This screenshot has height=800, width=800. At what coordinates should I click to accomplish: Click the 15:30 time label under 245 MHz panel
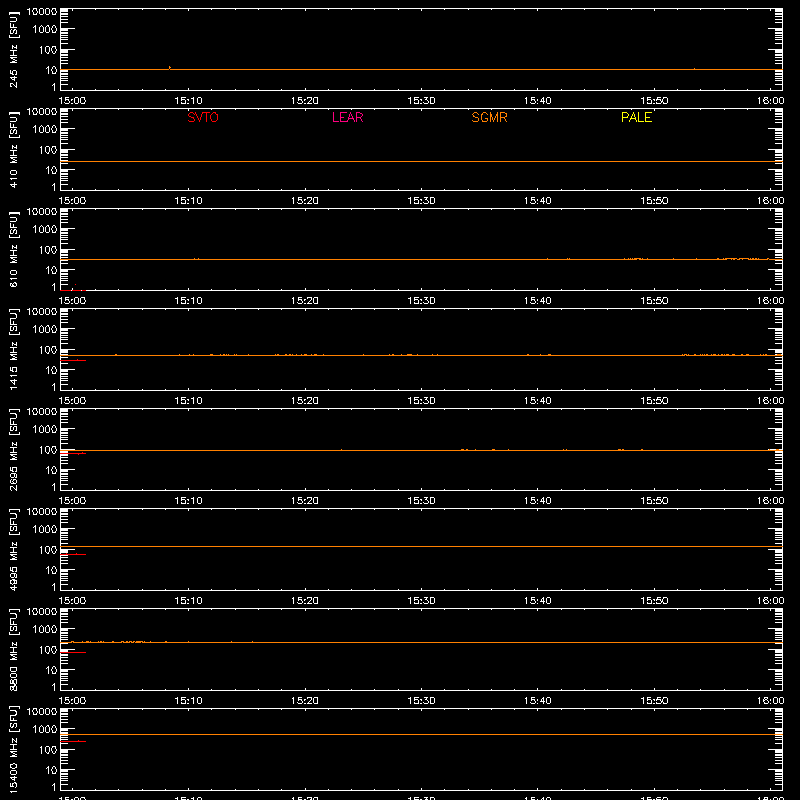(x=421, y=101)
